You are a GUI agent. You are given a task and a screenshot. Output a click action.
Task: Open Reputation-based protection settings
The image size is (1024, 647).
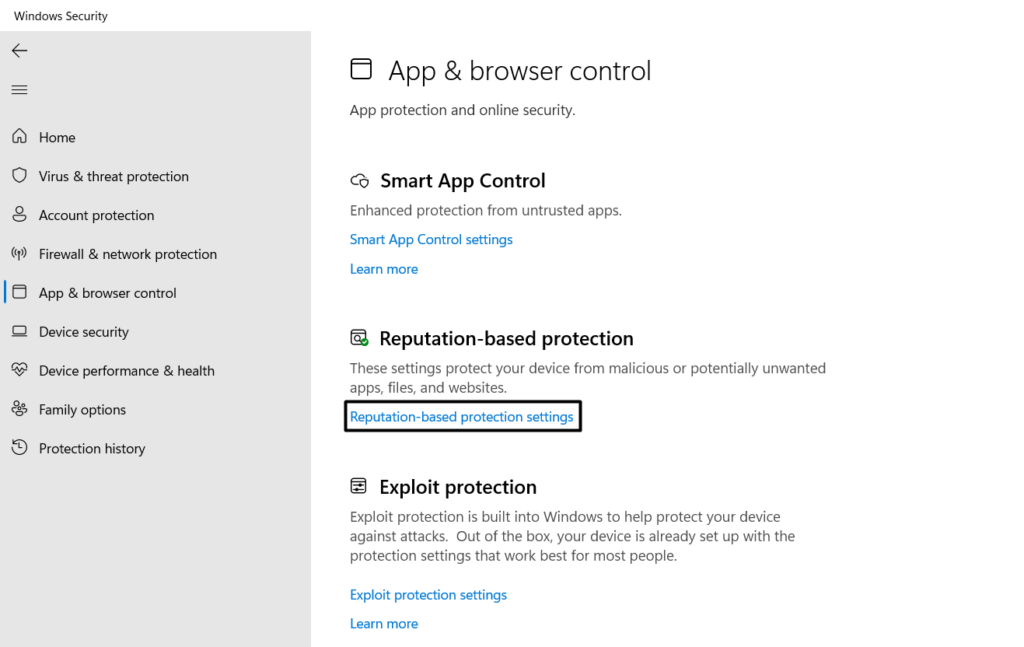pyautogui.click(x=462, y=417)
